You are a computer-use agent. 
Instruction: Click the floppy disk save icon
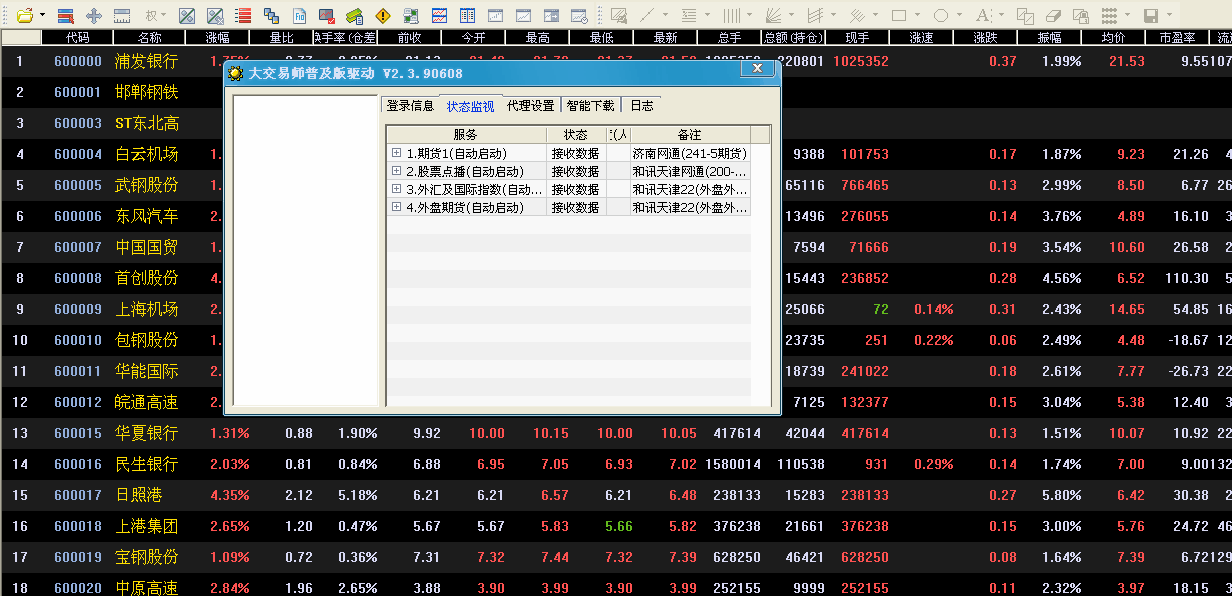point(1151,16)
